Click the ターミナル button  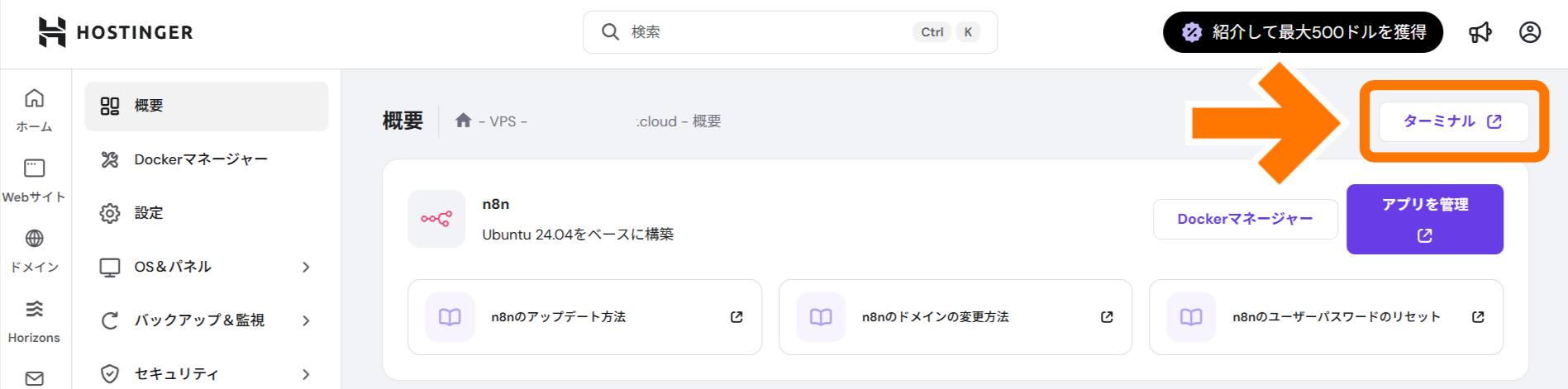coord(1452,121)
